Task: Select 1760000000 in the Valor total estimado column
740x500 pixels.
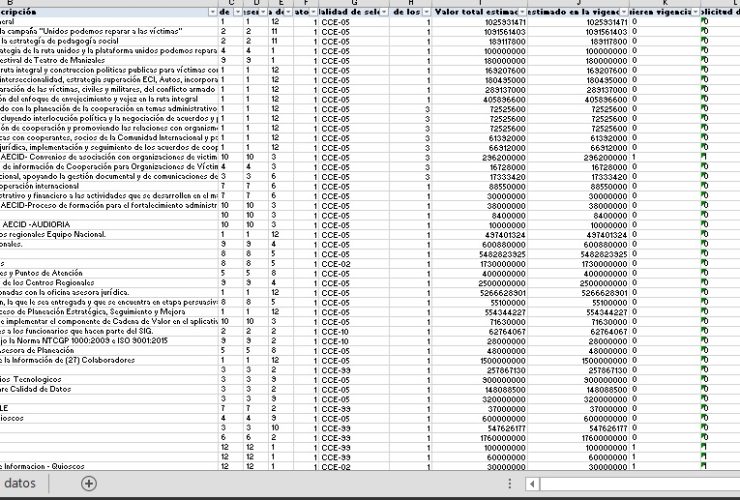Action: pos(479,438)
